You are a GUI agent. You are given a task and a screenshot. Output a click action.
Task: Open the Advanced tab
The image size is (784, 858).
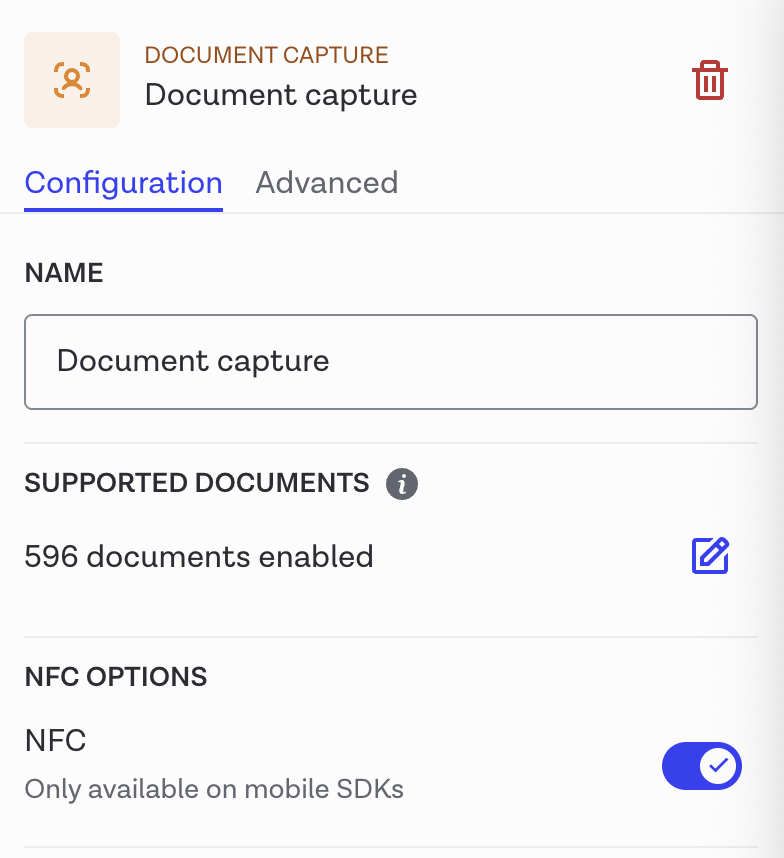[326, 183]
